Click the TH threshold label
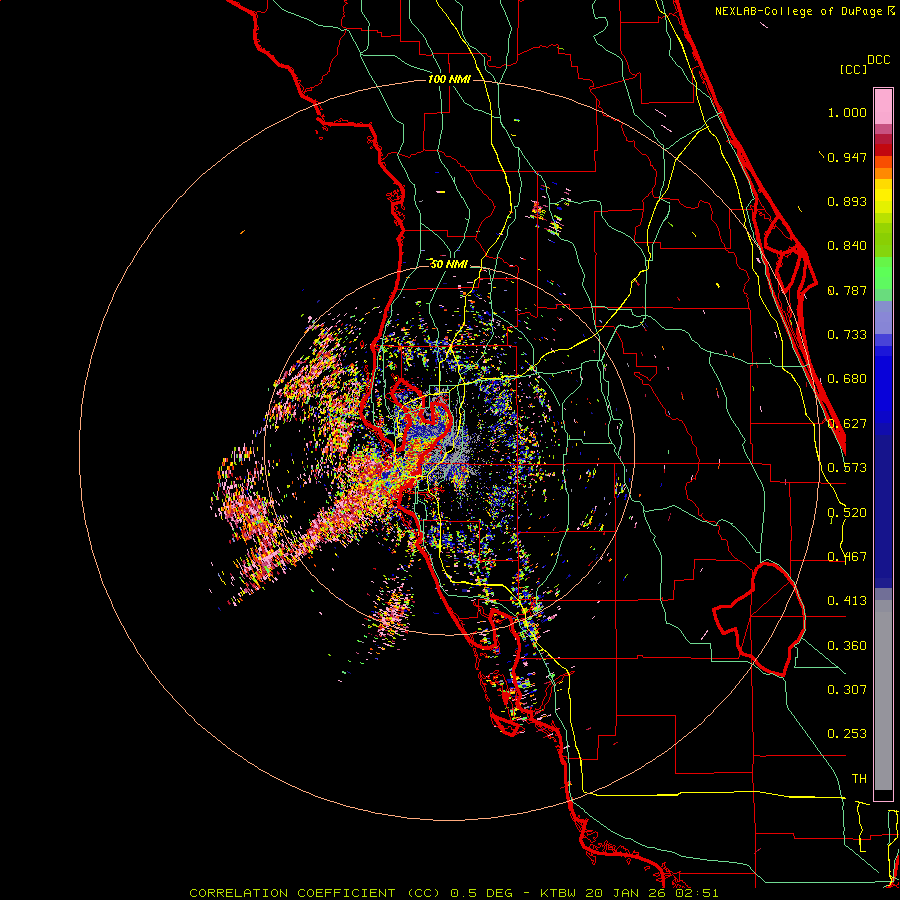The width and height of the screenshot is (900, 900). tap(859, 779)
